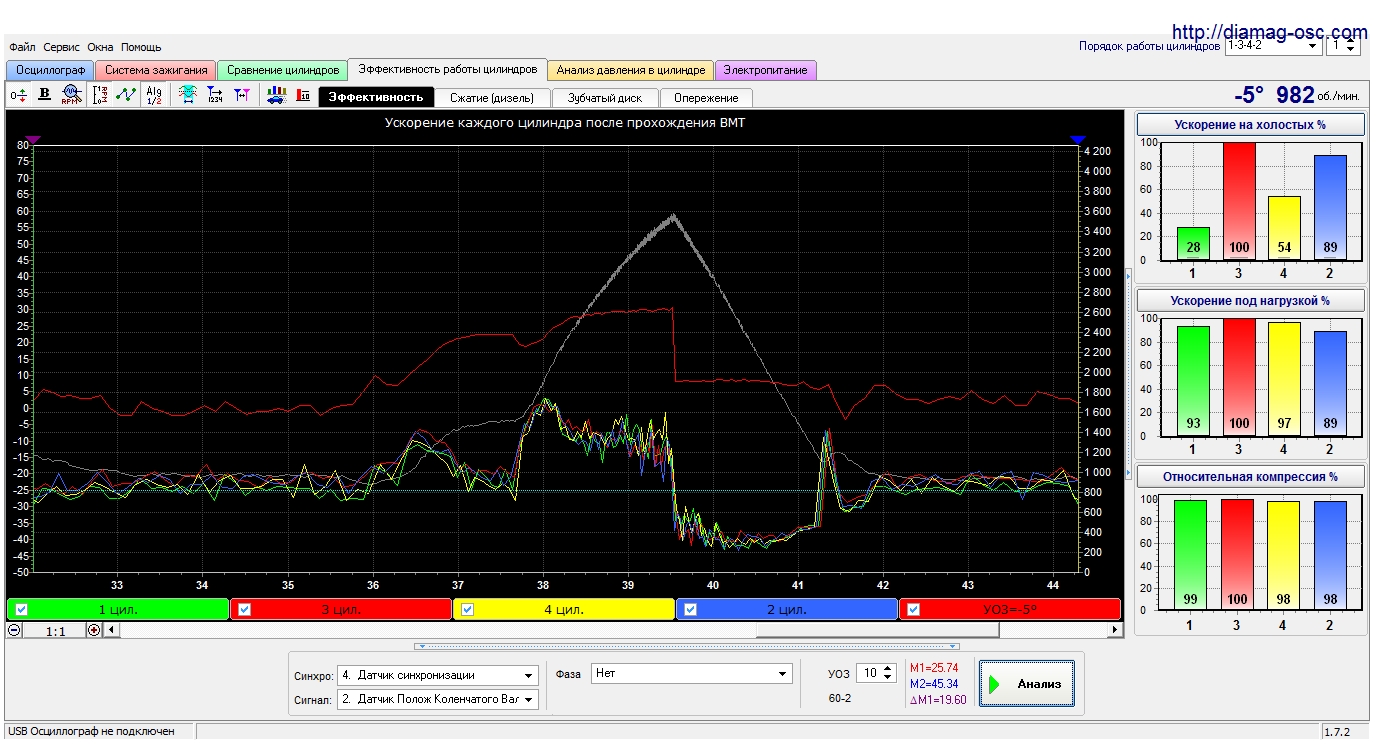The image size is (1382, 744).
Task: Toggle the 3 цил. trace checkbox
Action: pyautogui.click(x=244, y=609)
